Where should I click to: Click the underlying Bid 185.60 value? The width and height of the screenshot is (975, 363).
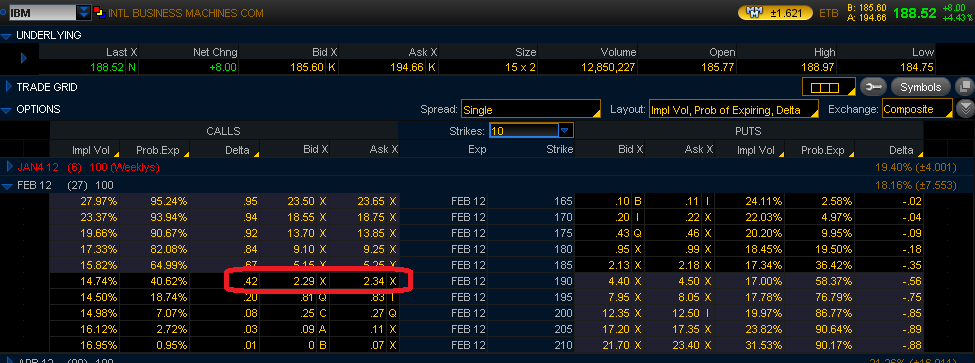(306, 67)
